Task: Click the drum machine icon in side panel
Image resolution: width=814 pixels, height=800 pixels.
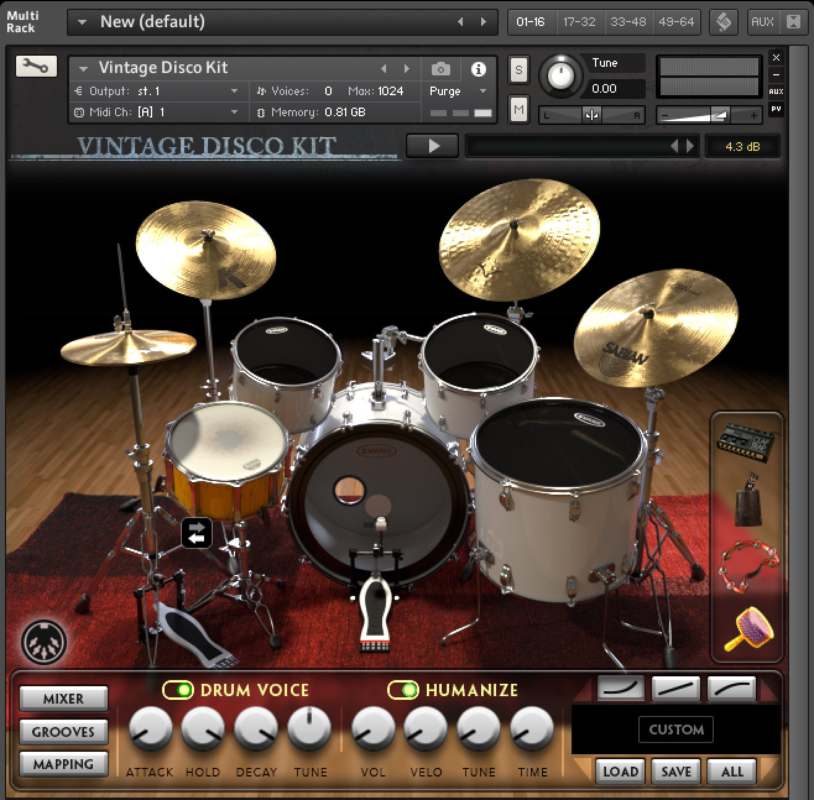Action: 747,440
